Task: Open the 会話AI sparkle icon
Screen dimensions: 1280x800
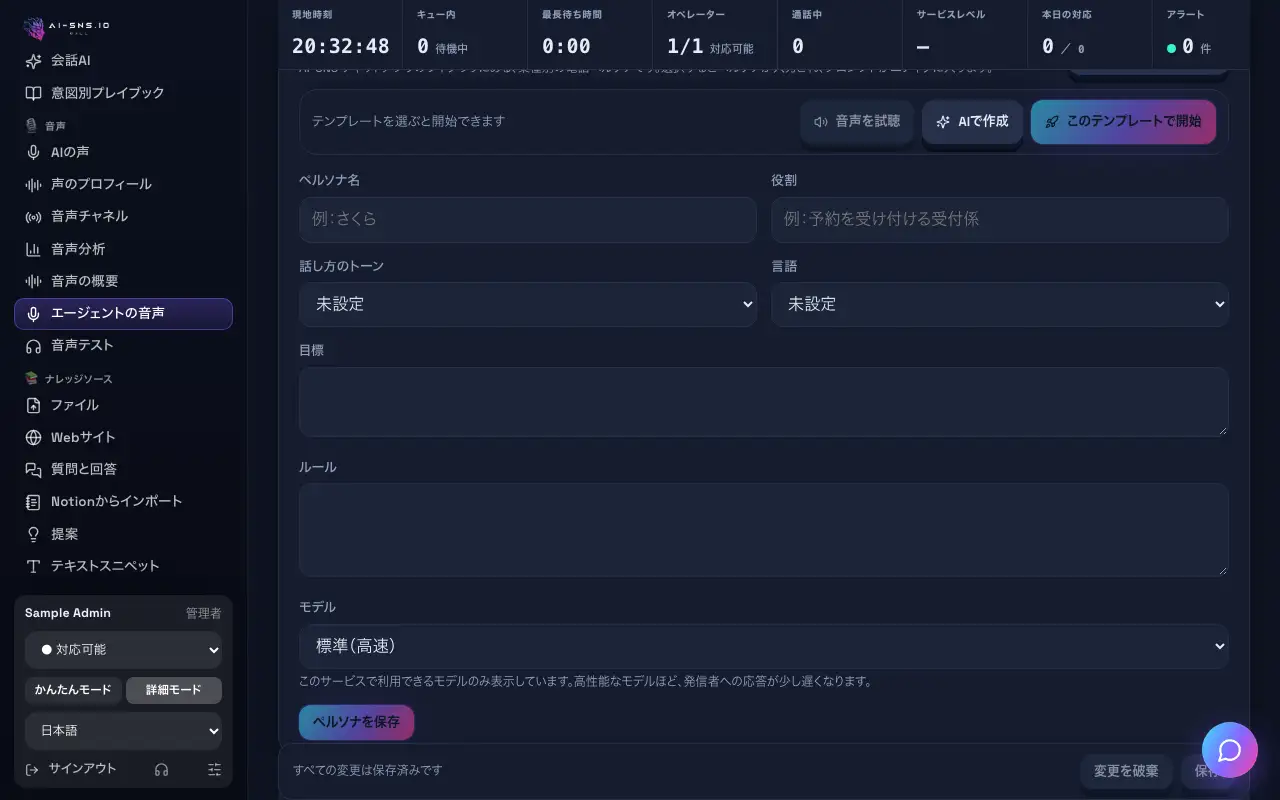Action: click(x=33, y=61)
